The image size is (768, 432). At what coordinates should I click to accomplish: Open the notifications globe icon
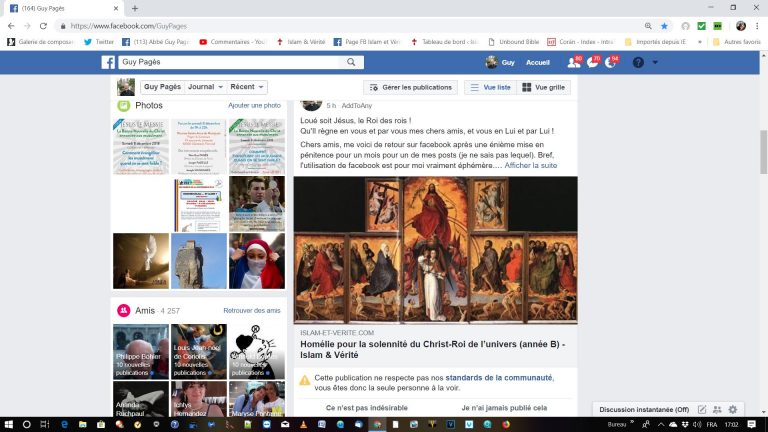tap(611, 62)
